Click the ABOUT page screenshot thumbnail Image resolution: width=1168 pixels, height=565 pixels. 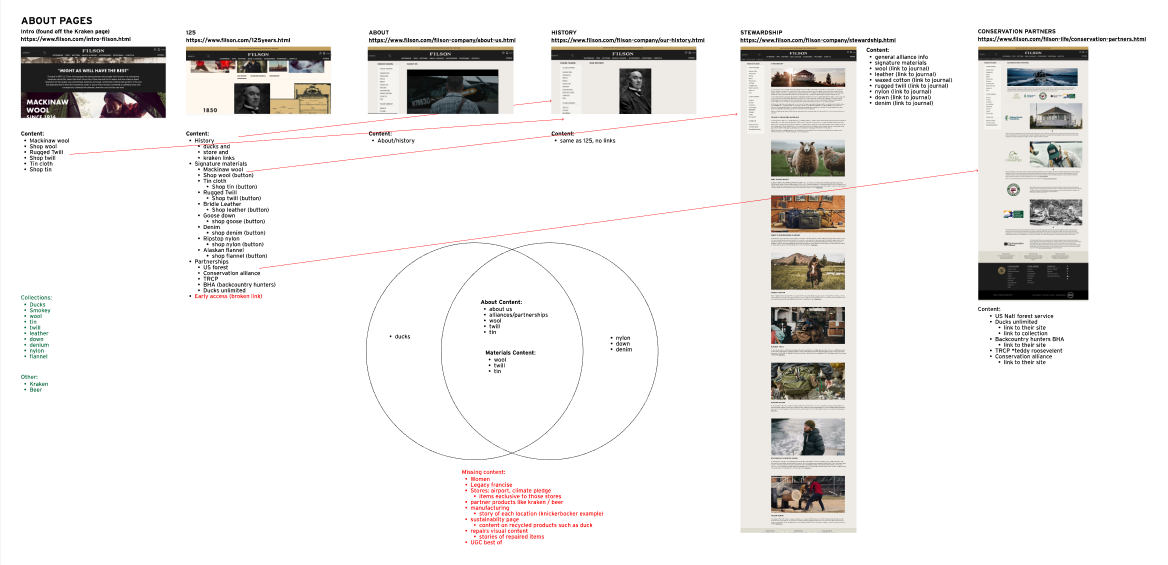pos(440,81)
